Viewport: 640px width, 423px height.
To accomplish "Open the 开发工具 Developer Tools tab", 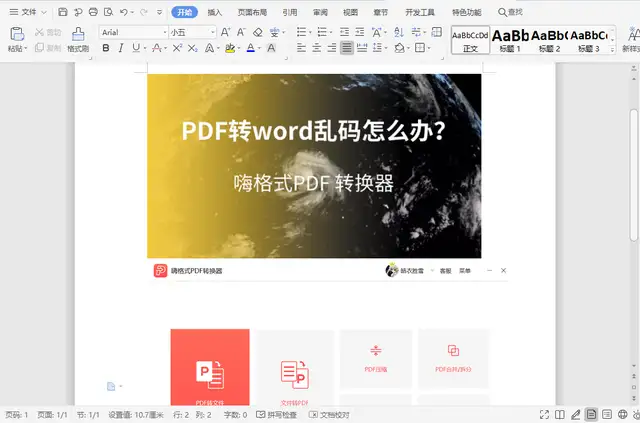I will (420, 12).
